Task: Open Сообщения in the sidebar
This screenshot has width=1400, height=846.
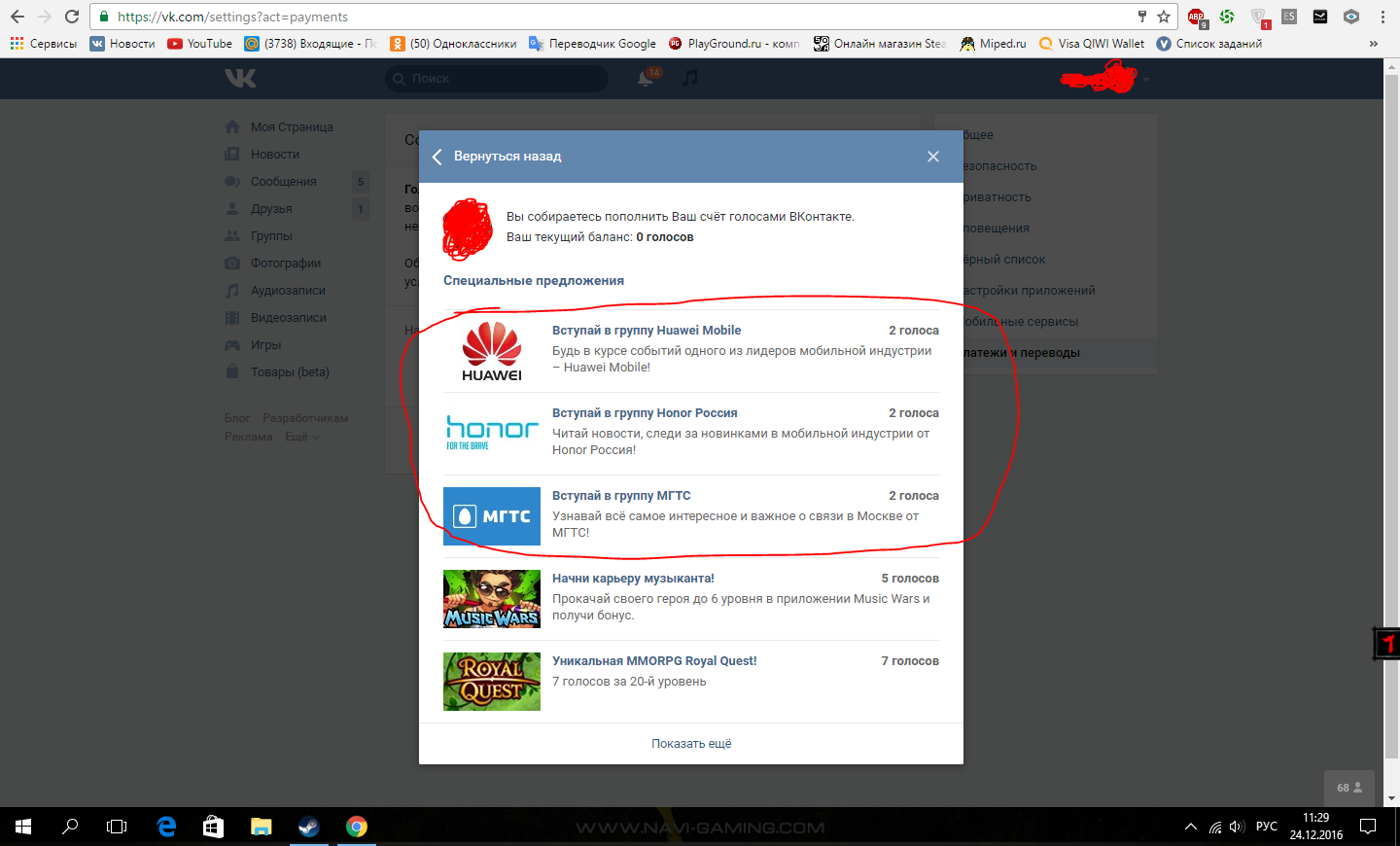Action: [x=284, y=182]
